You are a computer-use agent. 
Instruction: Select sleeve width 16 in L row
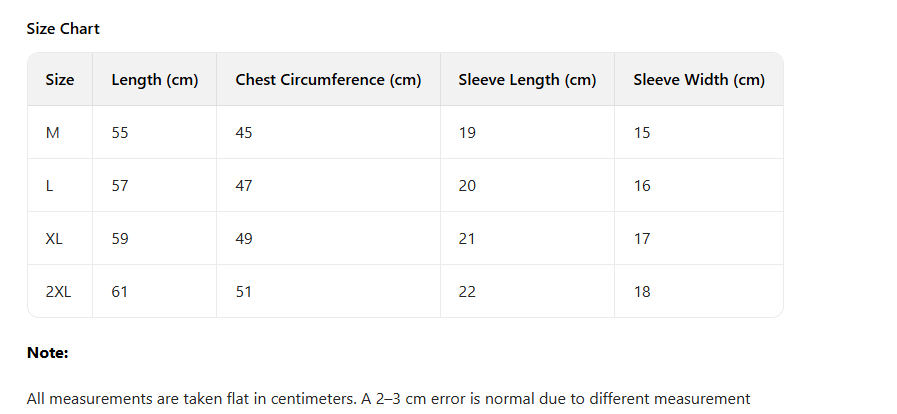click(x=642, y=186)
